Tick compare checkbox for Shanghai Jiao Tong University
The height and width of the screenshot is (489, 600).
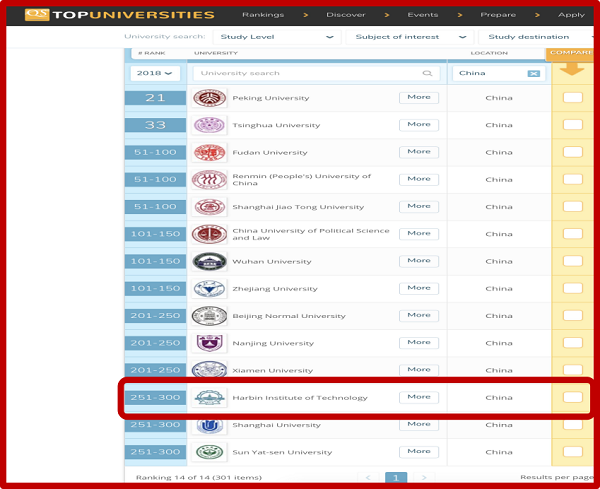pyautogui.click(x=573, y=206)
